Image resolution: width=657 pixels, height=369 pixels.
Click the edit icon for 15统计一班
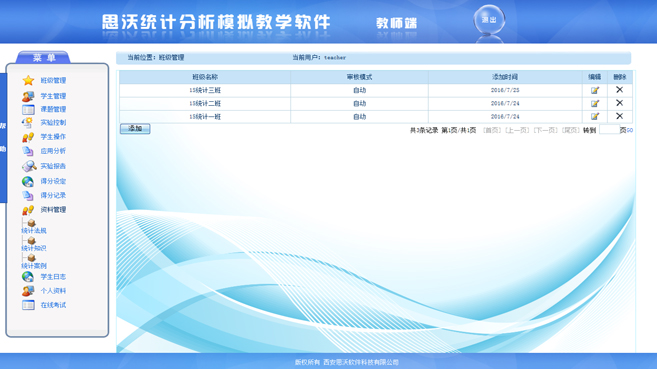[595, 116]
